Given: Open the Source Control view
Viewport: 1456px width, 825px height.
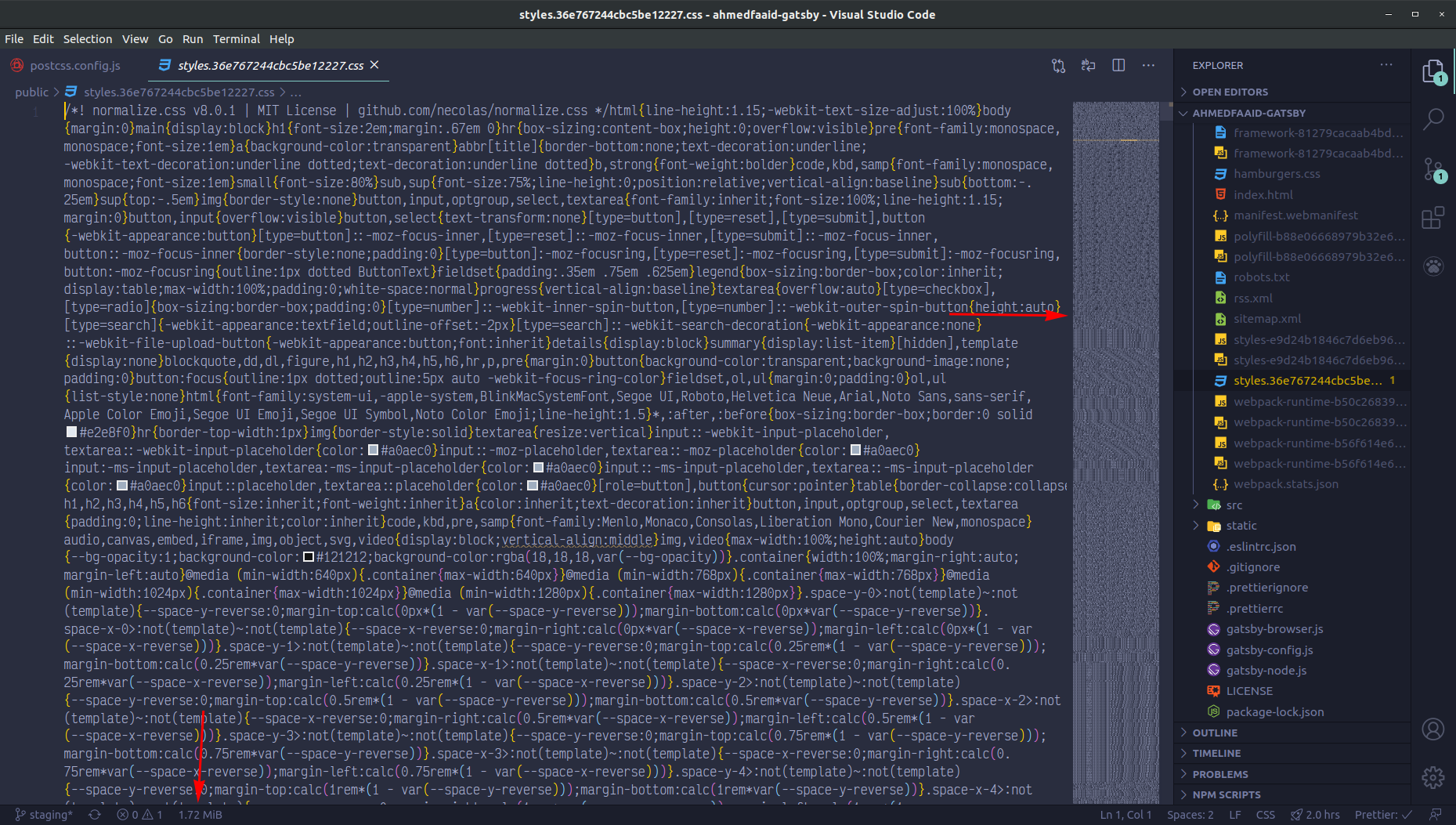Looking at the screenshot, I should [x=1433, y=168].
